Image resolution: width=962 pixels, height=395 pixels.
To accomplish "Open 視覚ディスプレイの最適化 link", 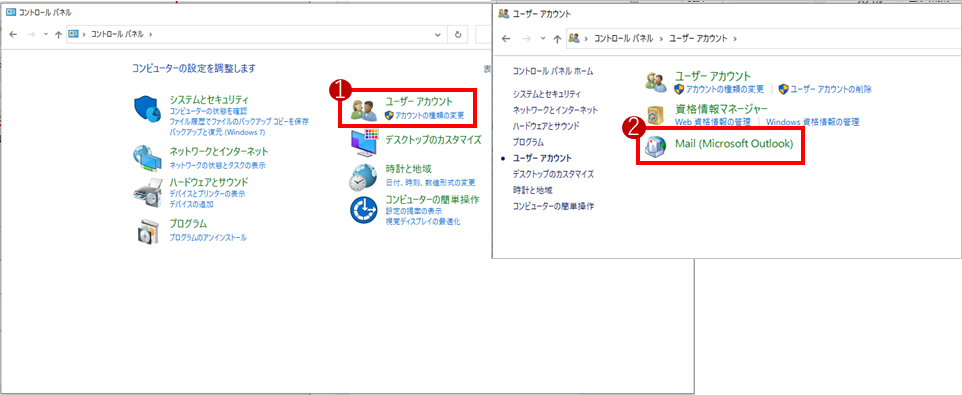I will 423,221.
